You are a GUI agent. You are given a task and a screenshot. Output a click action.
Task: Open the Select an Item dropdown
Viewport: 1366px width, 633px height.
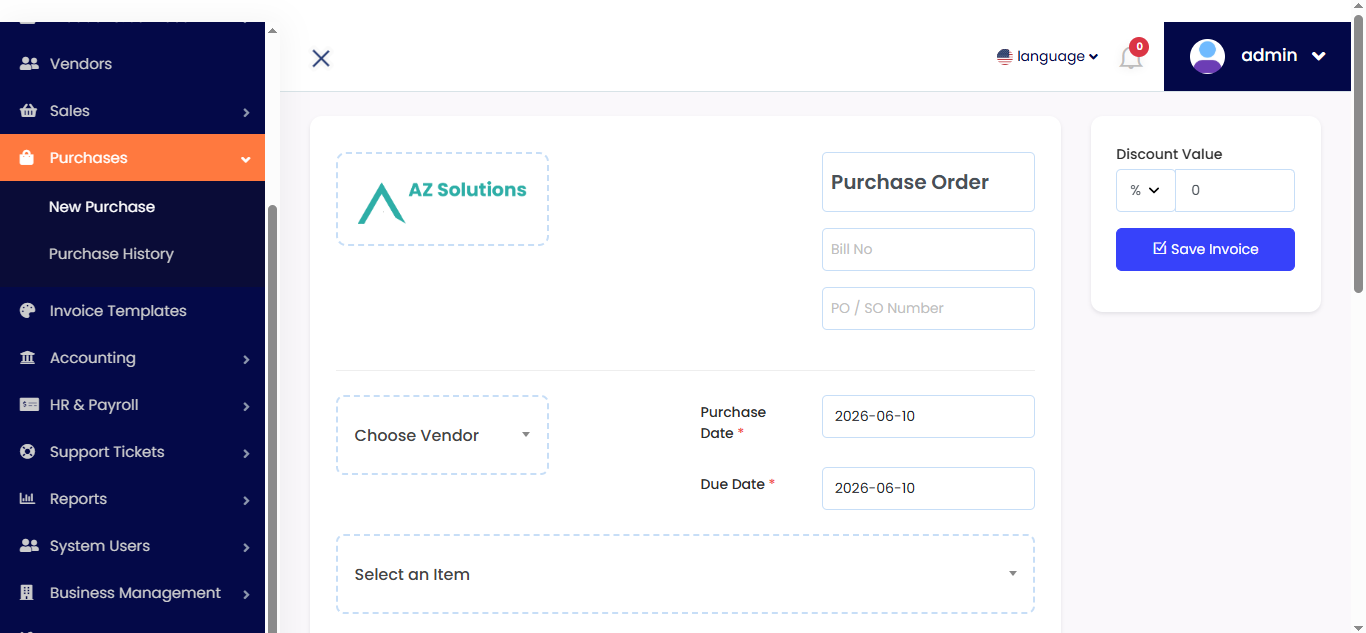point(685,574)
